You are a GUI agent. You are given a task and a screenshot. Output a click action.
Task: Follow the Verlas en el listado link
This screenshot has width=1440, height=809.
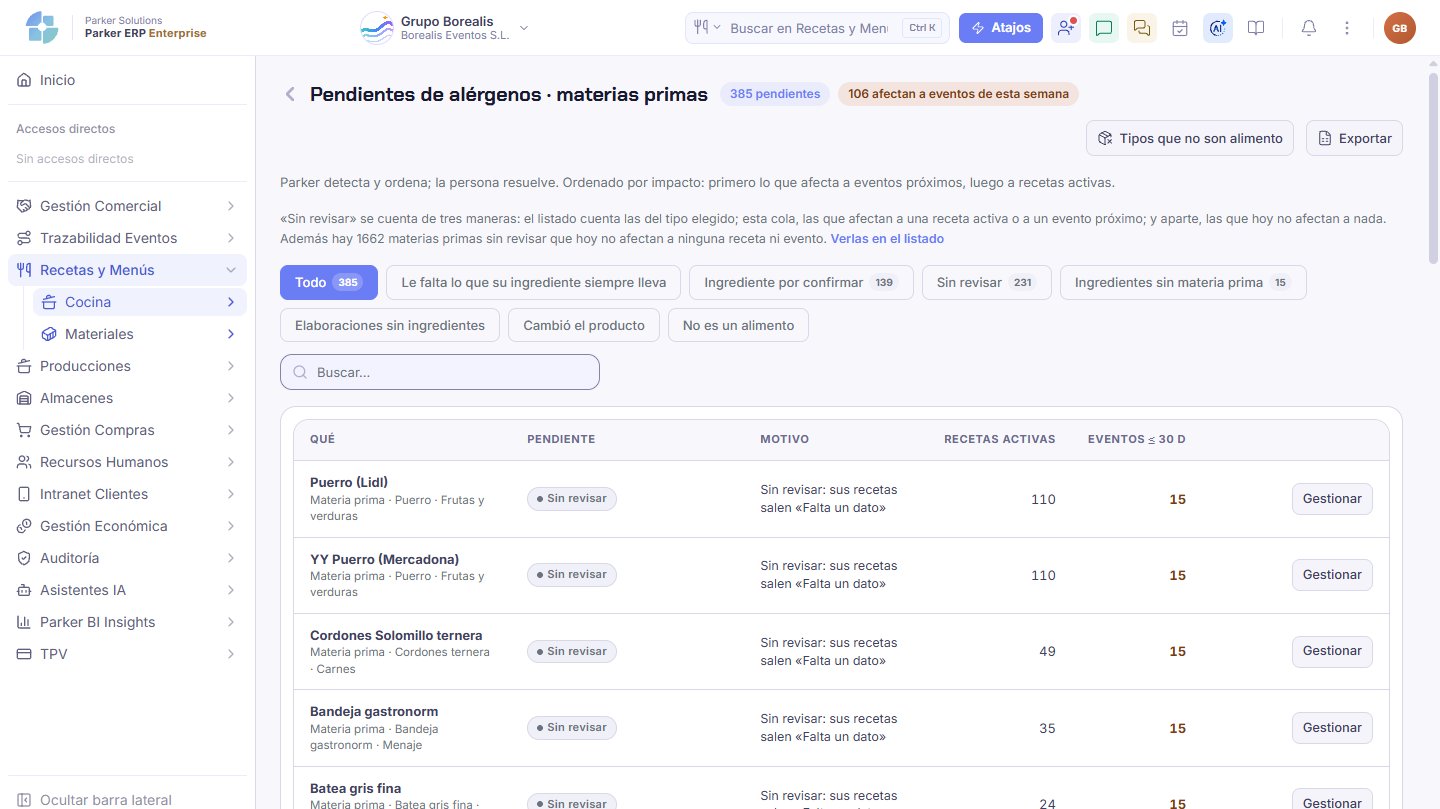[887, 239]
